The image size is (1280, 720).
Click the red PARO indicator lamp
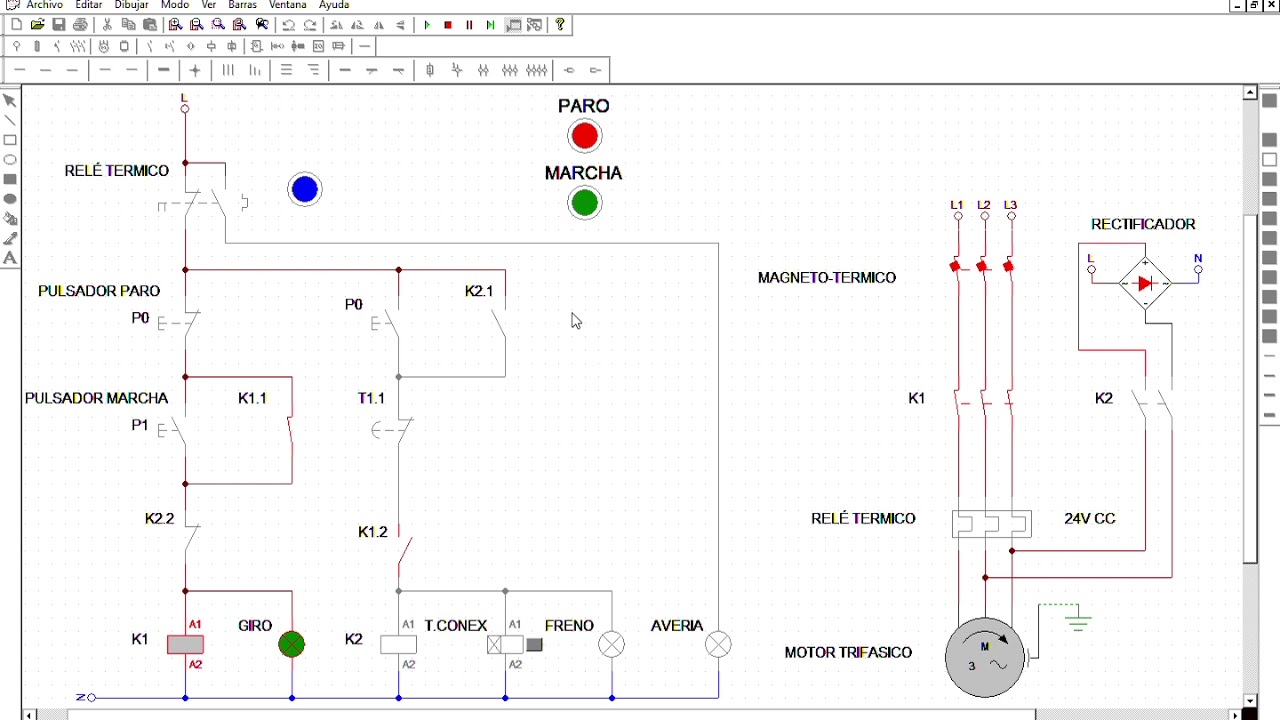584,136
